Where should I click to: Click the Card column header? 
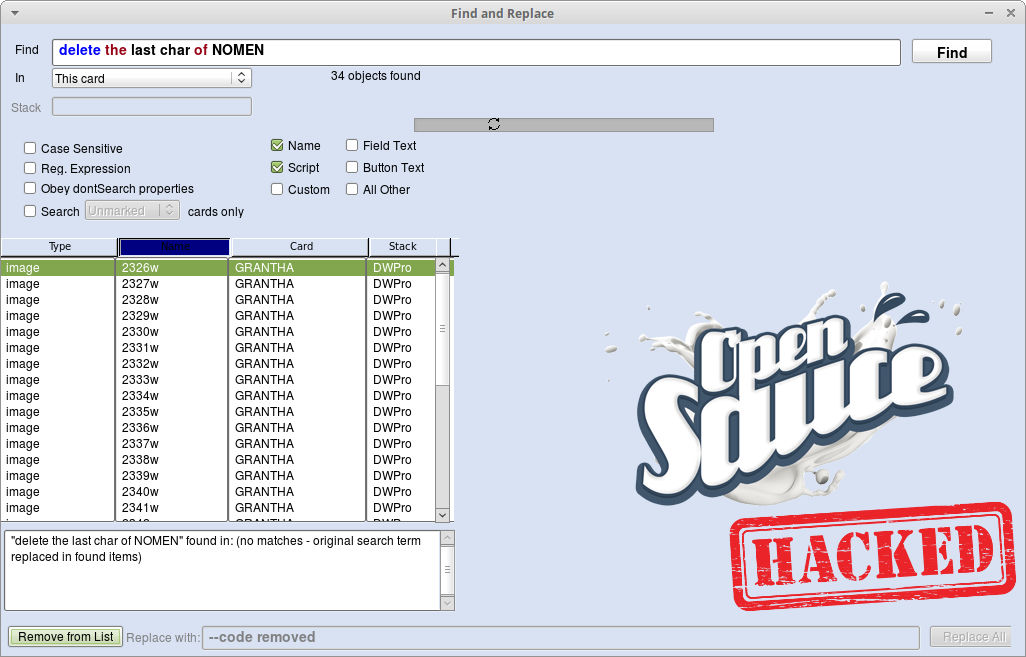(x=301, y=246)
